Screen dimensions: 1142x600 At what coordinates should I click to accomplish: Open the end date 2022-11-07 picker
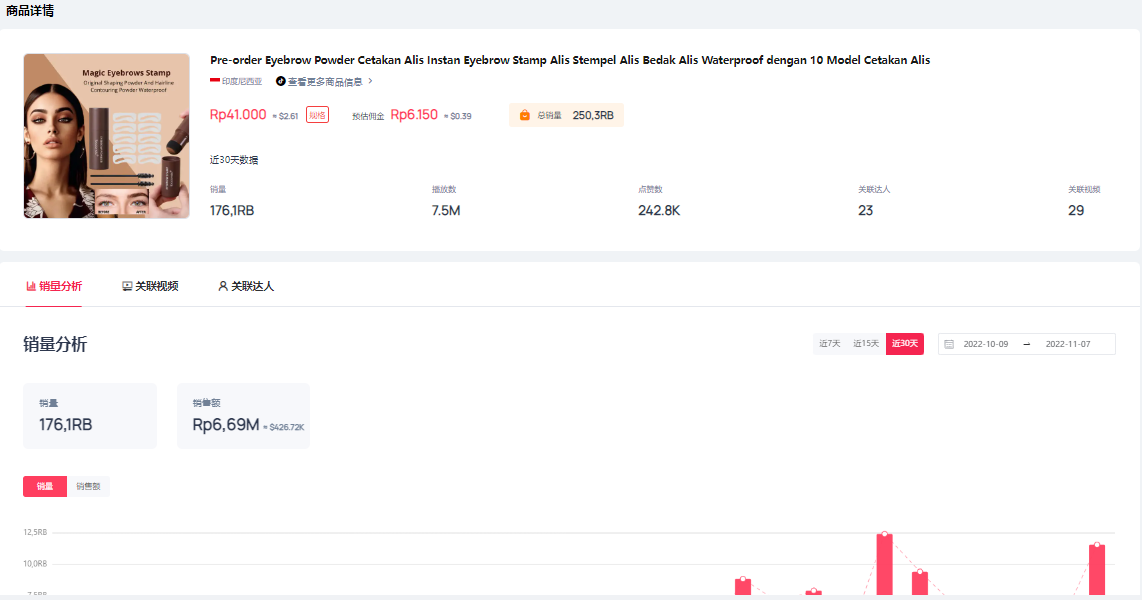click(1067, 344)
